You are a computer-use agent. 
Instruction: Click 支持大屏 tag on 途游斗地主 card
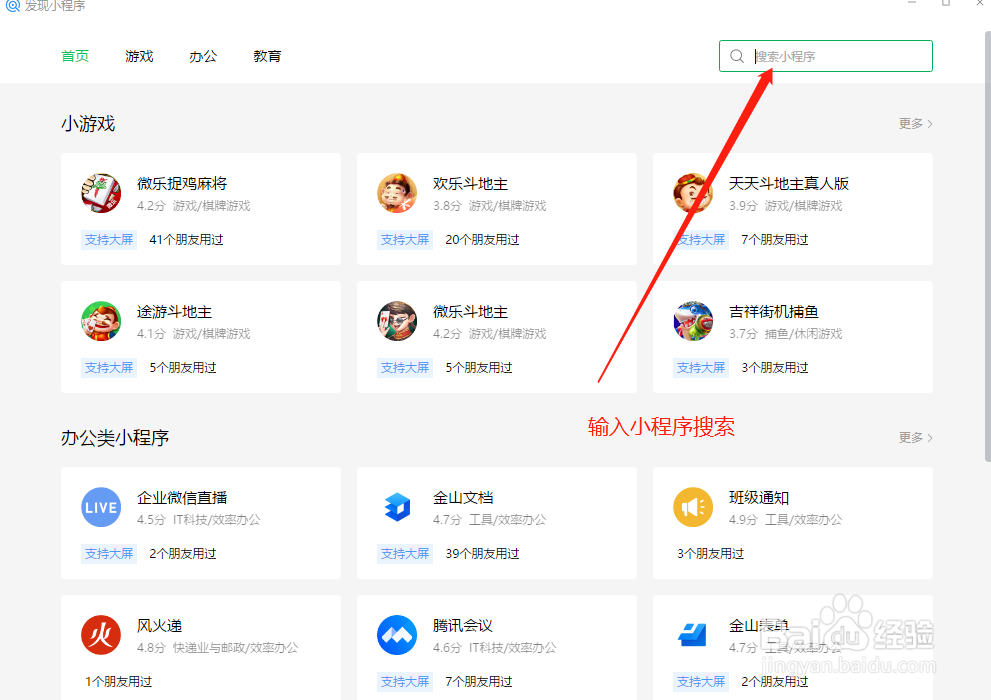coord(109,368)
